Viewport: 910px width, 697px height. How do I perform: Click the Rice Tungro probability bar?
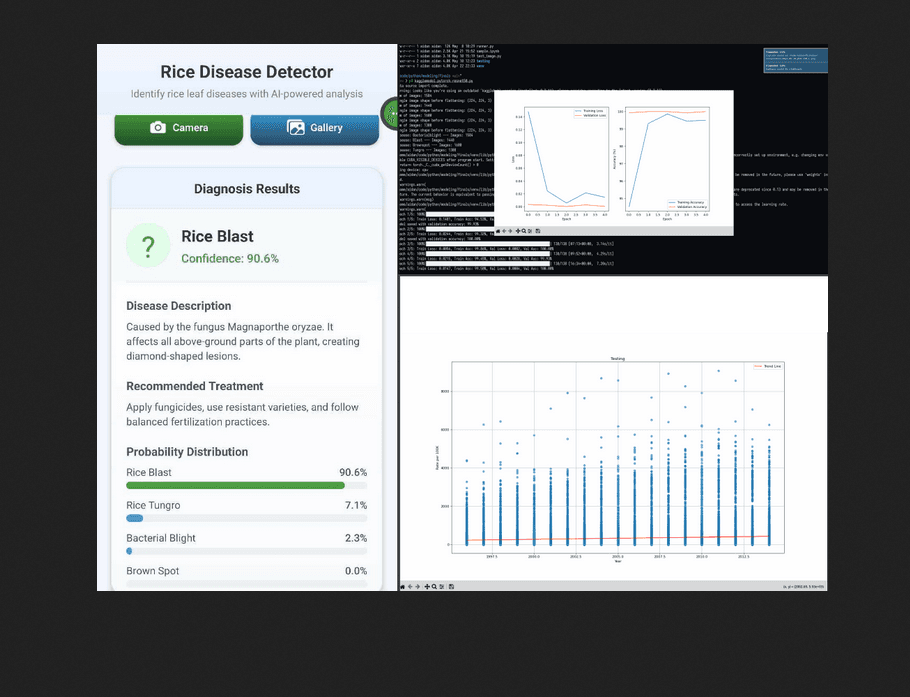point(246,518)
